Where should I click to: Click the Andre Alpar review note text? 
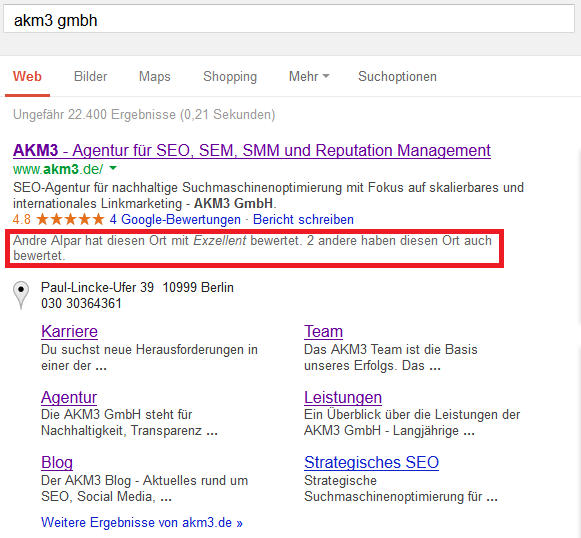(252, 248)
